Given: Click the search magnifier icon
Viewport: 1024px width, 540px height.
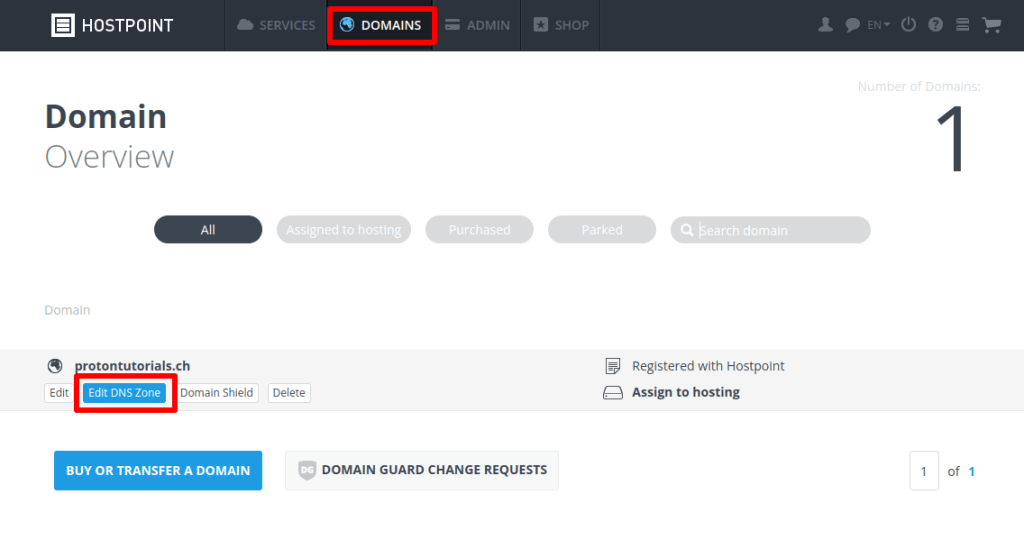Looking at the screenshot, I should (x=687, y=230).
